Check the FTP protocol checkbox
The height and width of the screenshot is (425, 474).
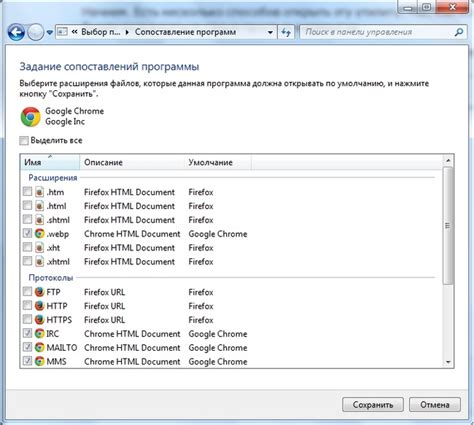click(27, 292)
